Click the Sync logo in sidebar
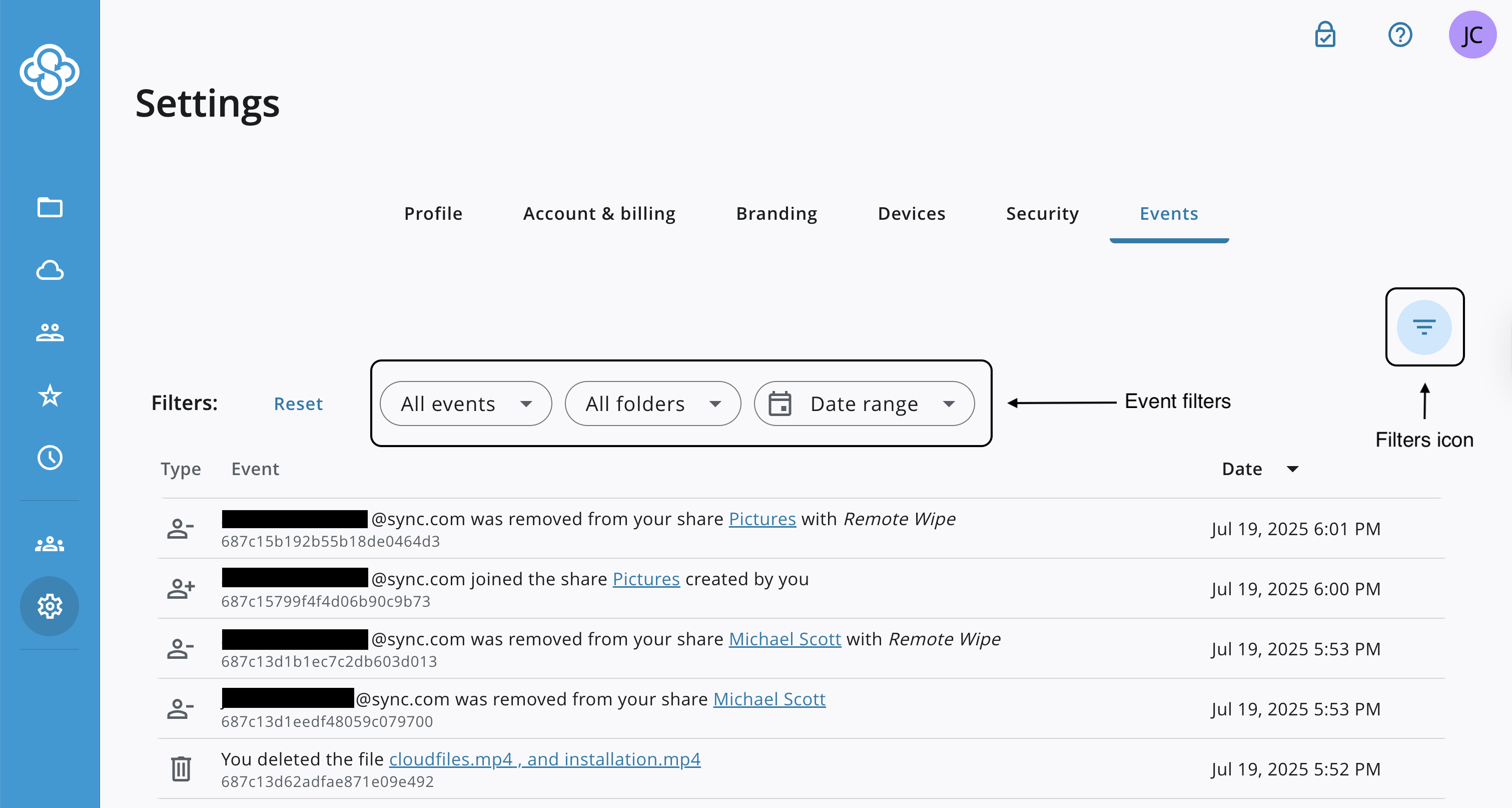1512x808 pixels. coord(50,72)
